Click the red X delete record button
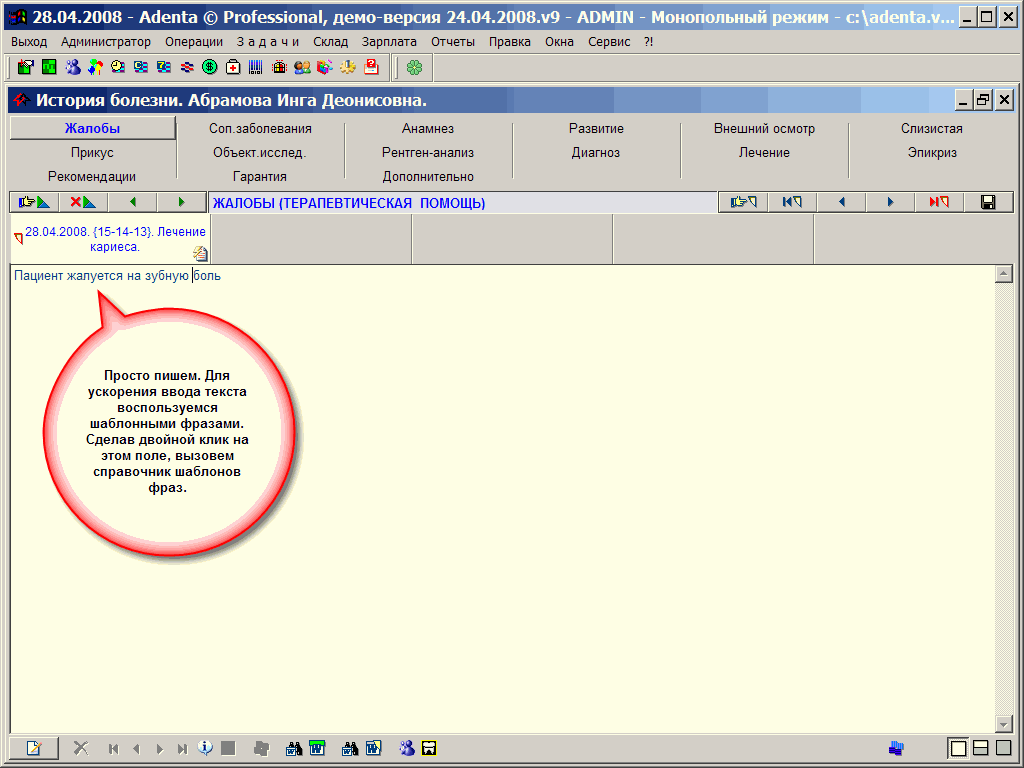The image size is (1024, 768). (83, 202)
